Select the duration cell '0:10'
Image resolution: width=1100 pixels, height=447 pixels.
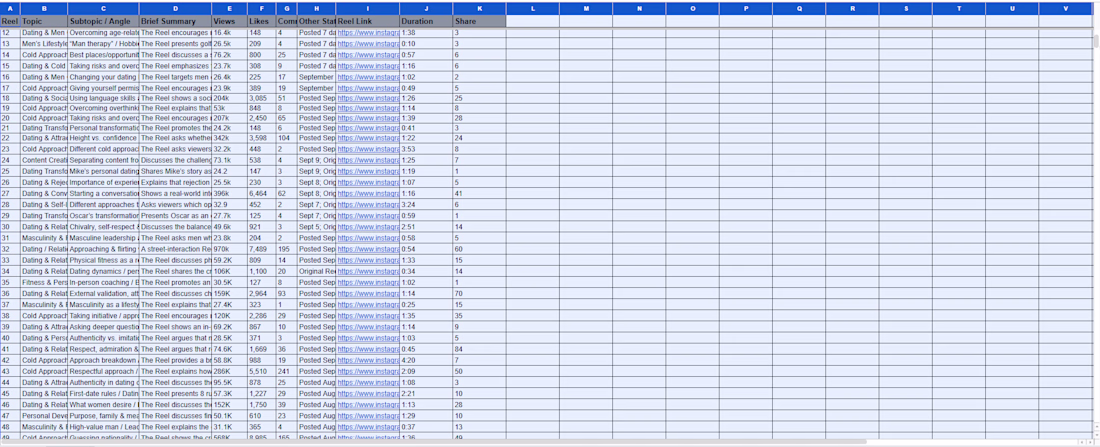pyautogui.click(x=427, y=44)
